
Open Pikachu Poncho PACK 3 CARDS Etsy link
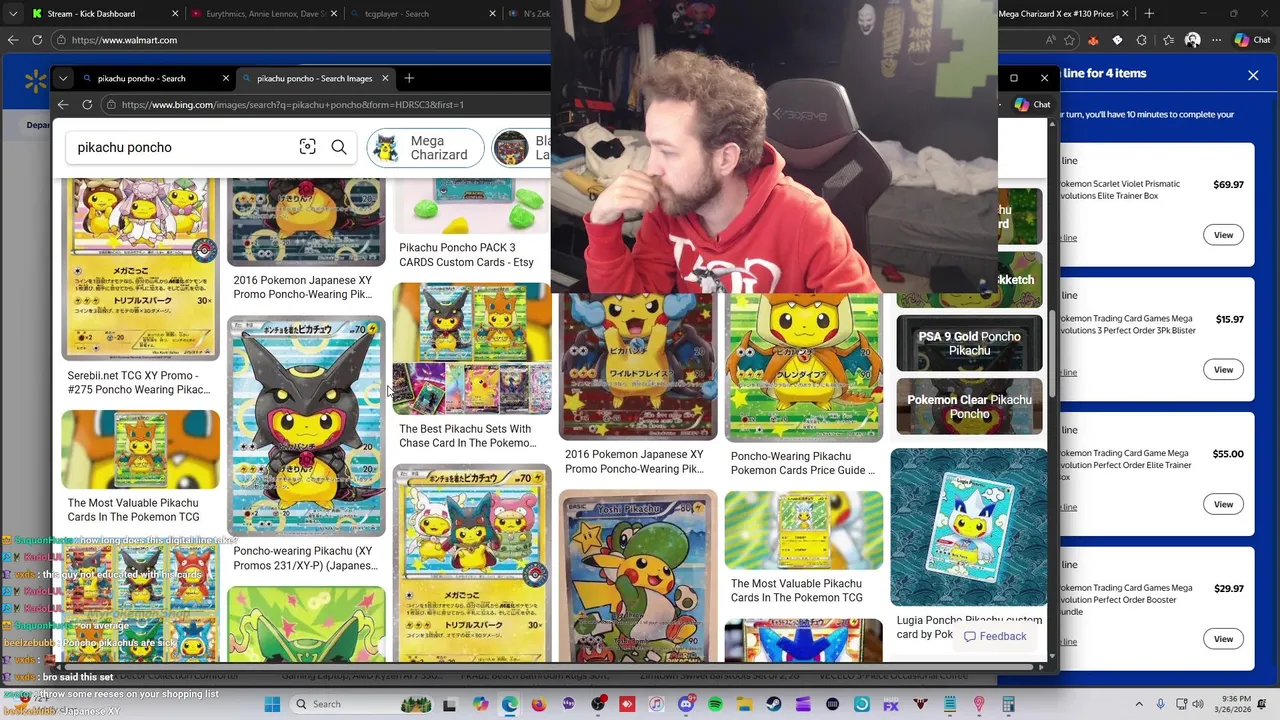coord(467,255)
